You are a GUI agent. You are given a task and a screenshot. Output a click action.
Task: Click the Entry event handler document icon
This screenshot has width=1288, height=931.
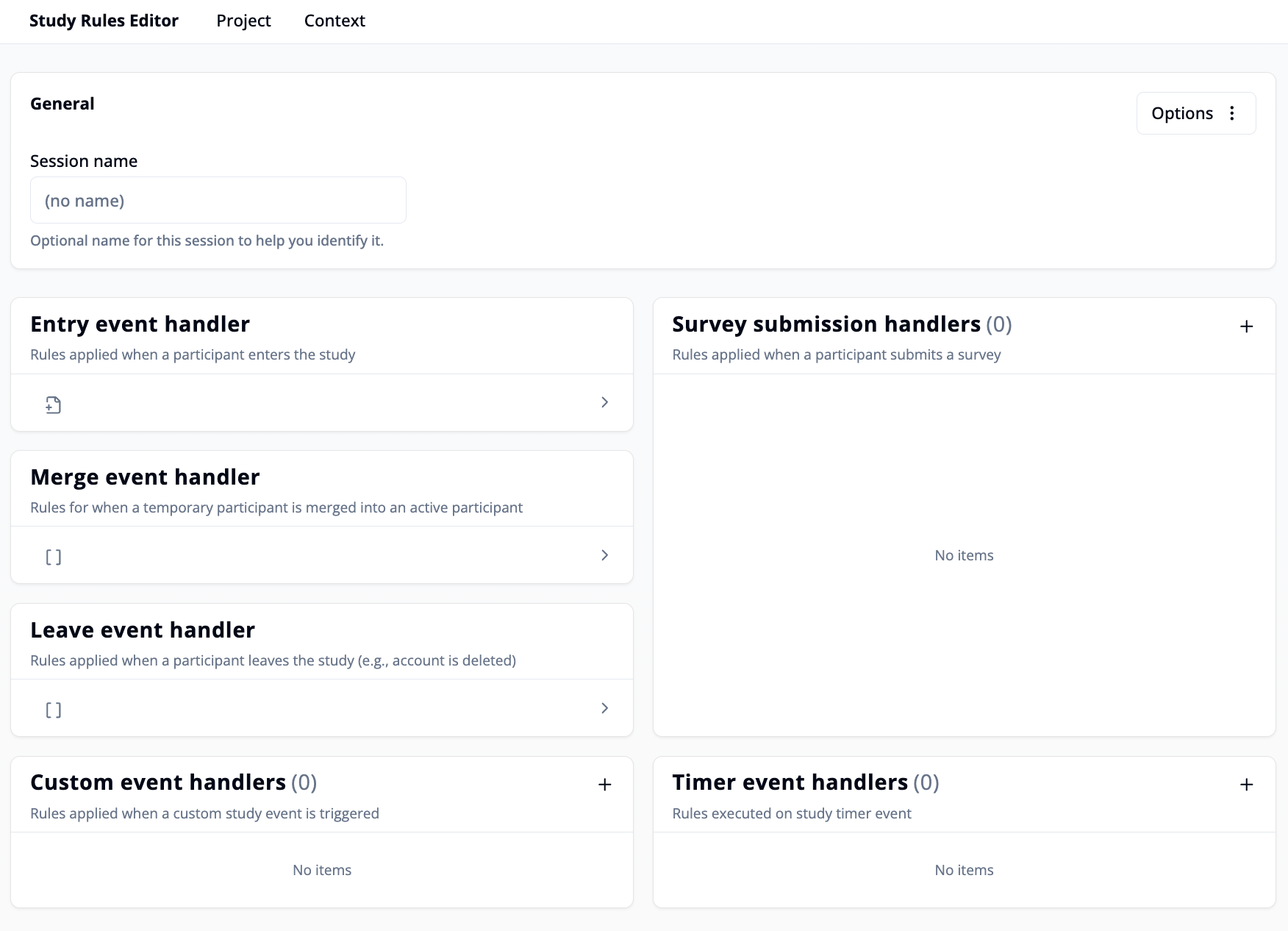(x=52, y=403)
